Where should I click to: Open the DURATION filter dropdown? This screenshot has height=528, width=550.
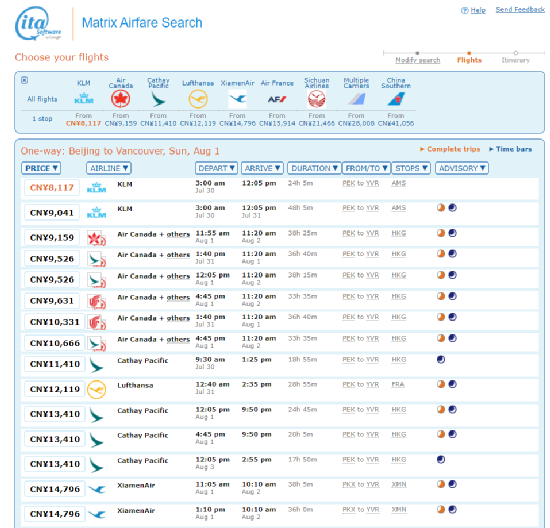pyautogui.click(x=314, y=168)
